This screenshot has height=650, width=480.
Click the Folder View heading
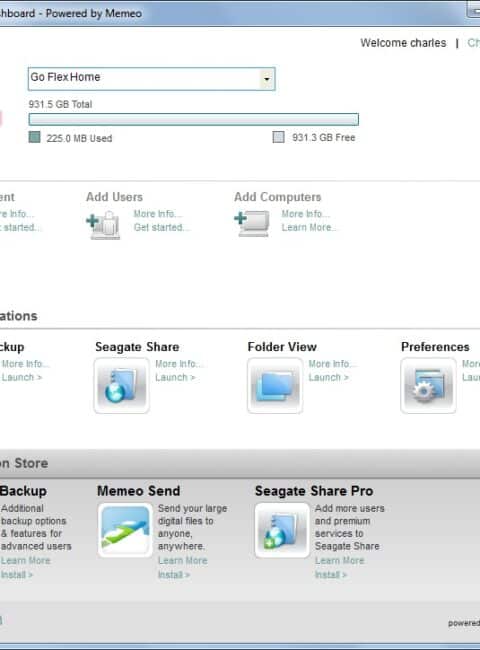point(282,347)
